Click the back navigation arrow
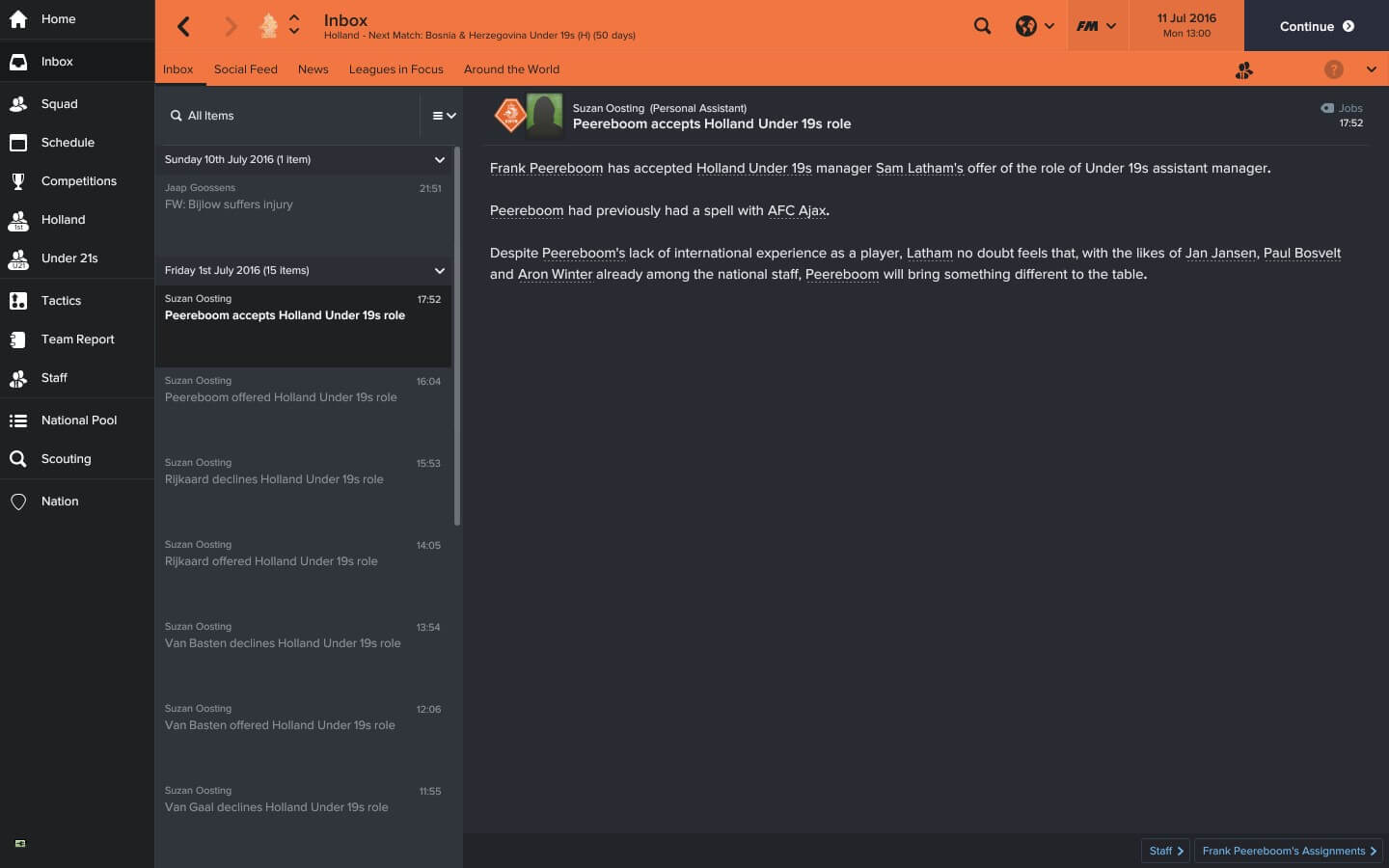The height and width of the screenshot is (868, 1389). (x=184, y=26)
